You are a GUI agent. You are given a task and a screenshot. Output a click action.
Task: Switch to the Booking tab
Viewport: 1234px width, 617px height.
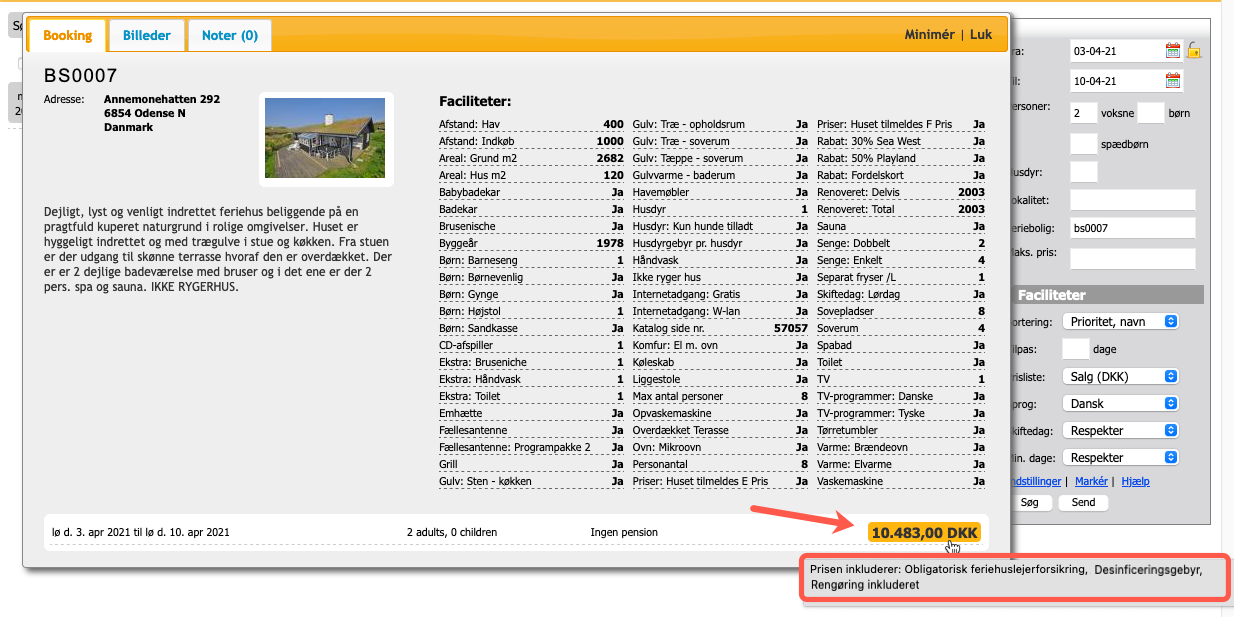click(x=67, y=35)
